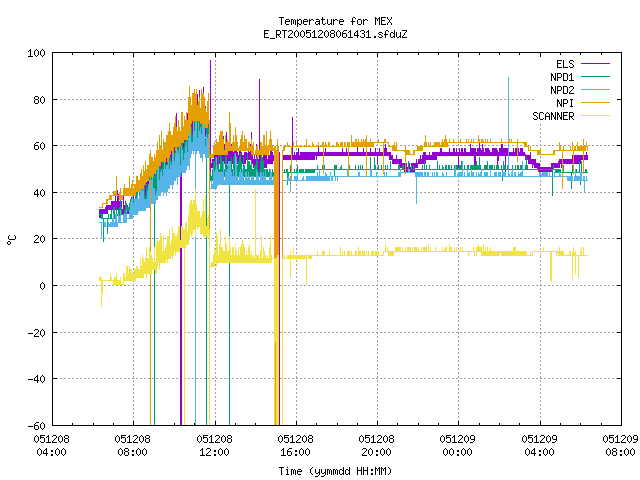Click the ELS legend label
The image size is (640, 480).
point(565,64)
